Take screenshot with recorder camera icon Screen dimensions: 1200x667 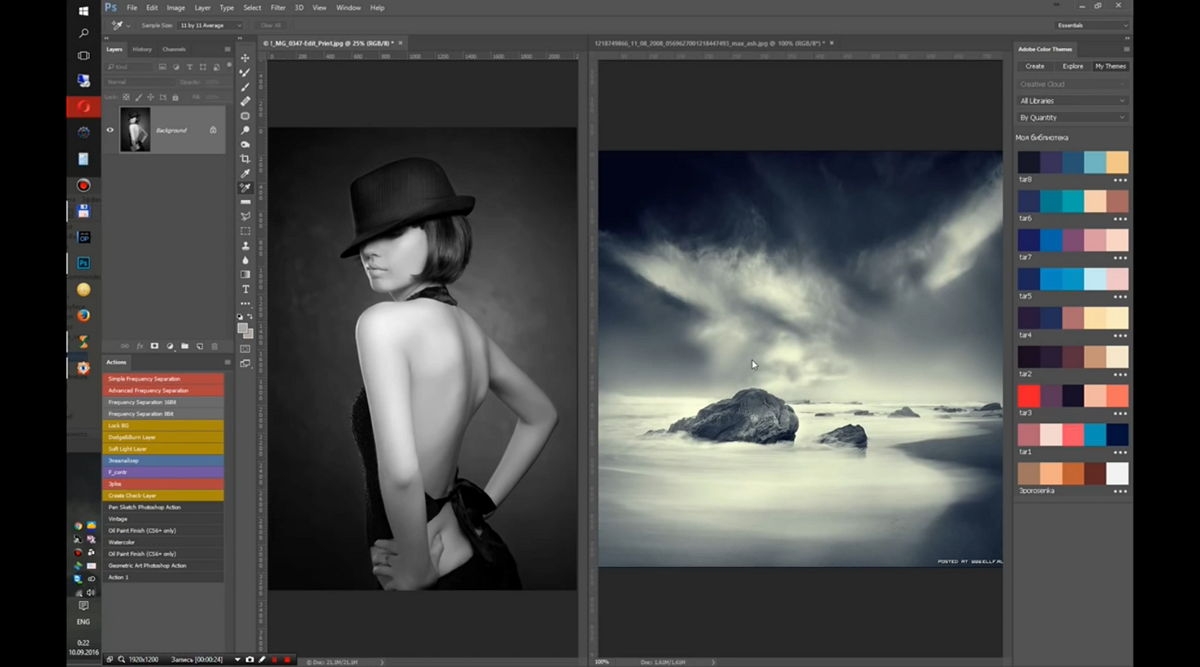250,660
